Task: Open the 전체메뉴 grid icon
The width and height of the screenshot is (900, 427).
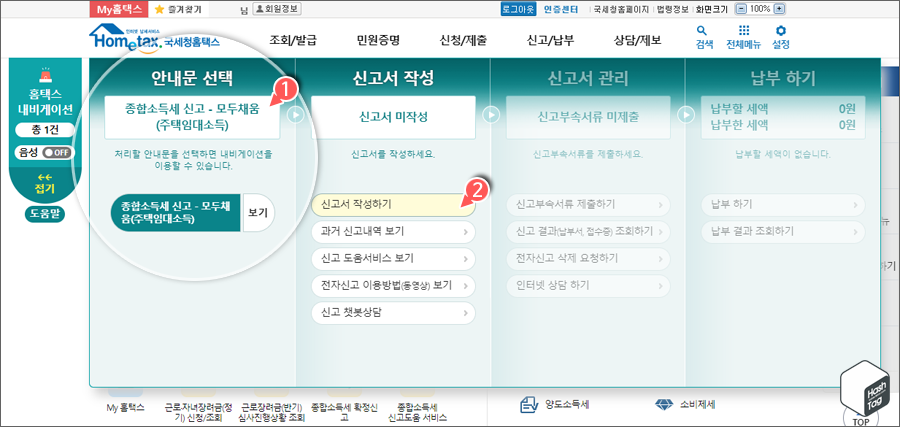Action: tap(743, 30)
